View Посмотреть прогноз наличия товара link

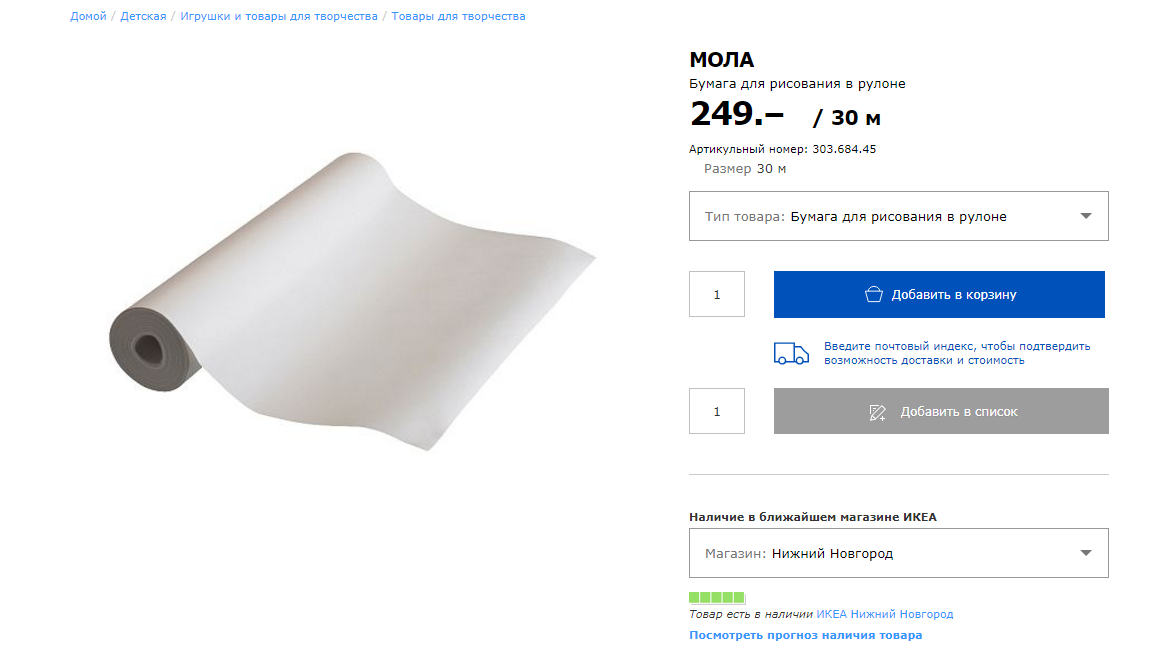tap(805, 635)
